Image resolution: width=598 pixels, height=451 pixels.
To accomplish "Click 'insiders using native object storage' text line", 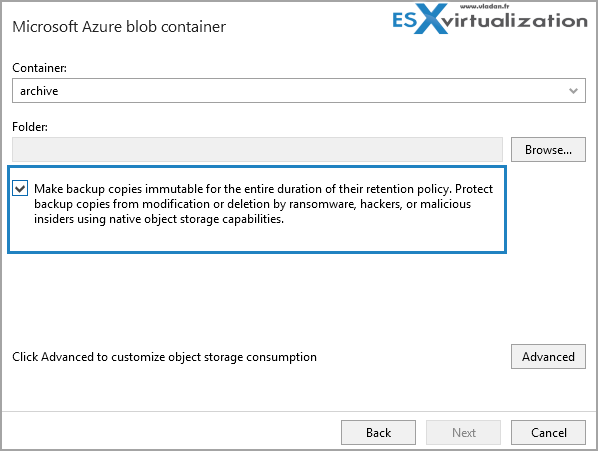I will (159, 219).
